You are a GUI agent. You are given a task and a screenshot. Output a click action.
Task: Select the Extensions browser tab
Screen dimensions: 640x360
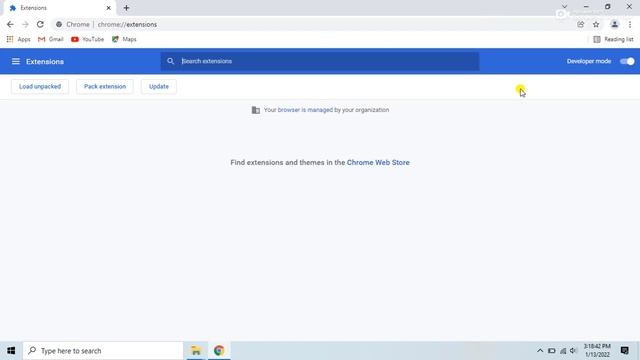click(x=59, y=8)
